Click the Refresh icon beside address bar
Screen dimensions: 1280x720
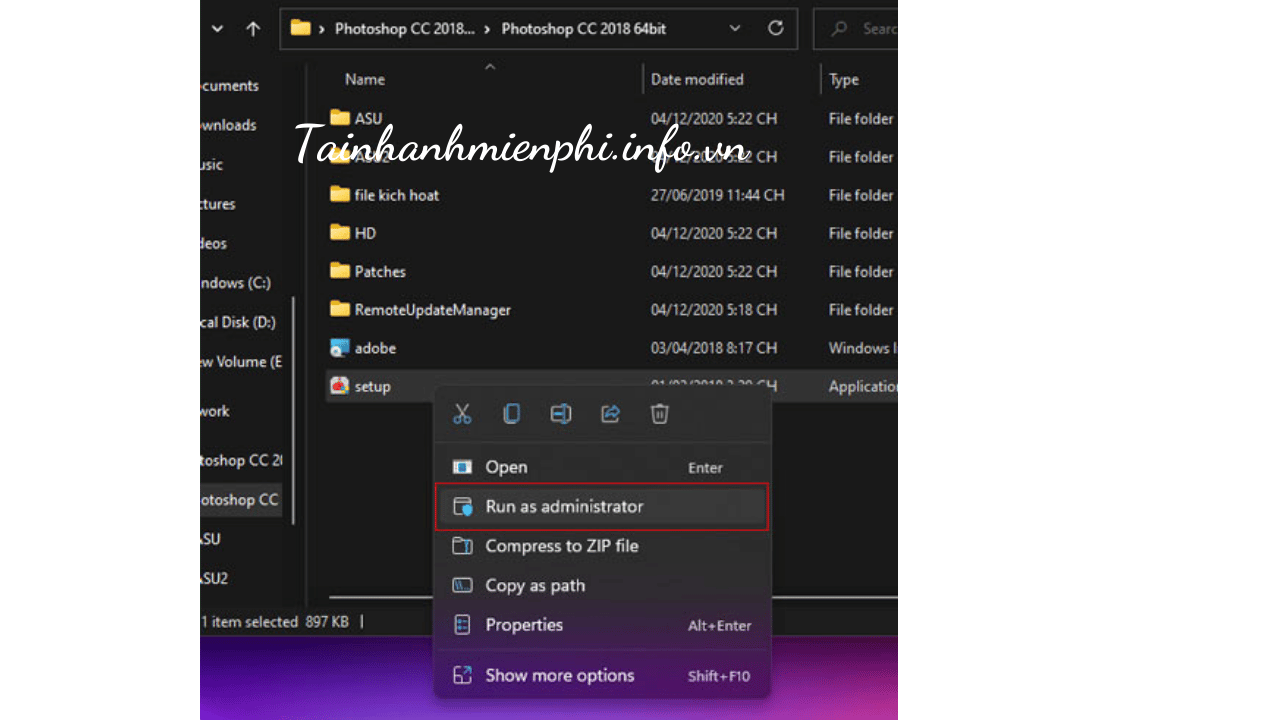775,29
